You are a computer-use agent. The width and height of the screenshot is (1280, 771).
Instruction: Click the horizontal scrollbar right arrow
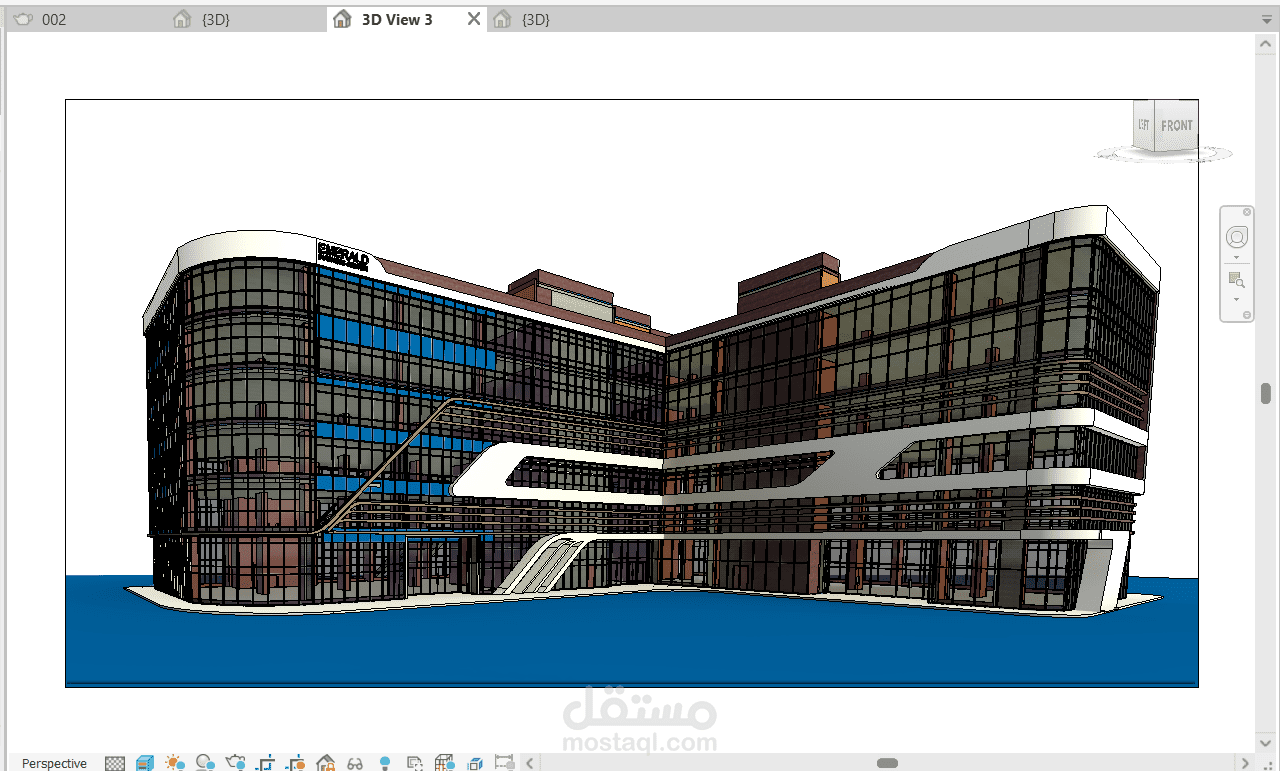pyautogui.click(x=1245, y=763)
